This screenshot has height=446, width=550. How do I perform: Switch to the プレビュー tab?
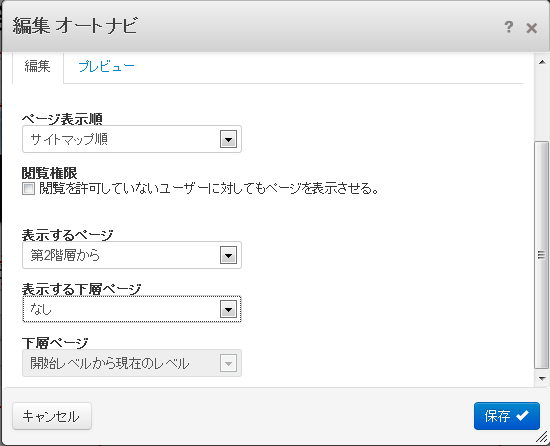tap(106, 66)
